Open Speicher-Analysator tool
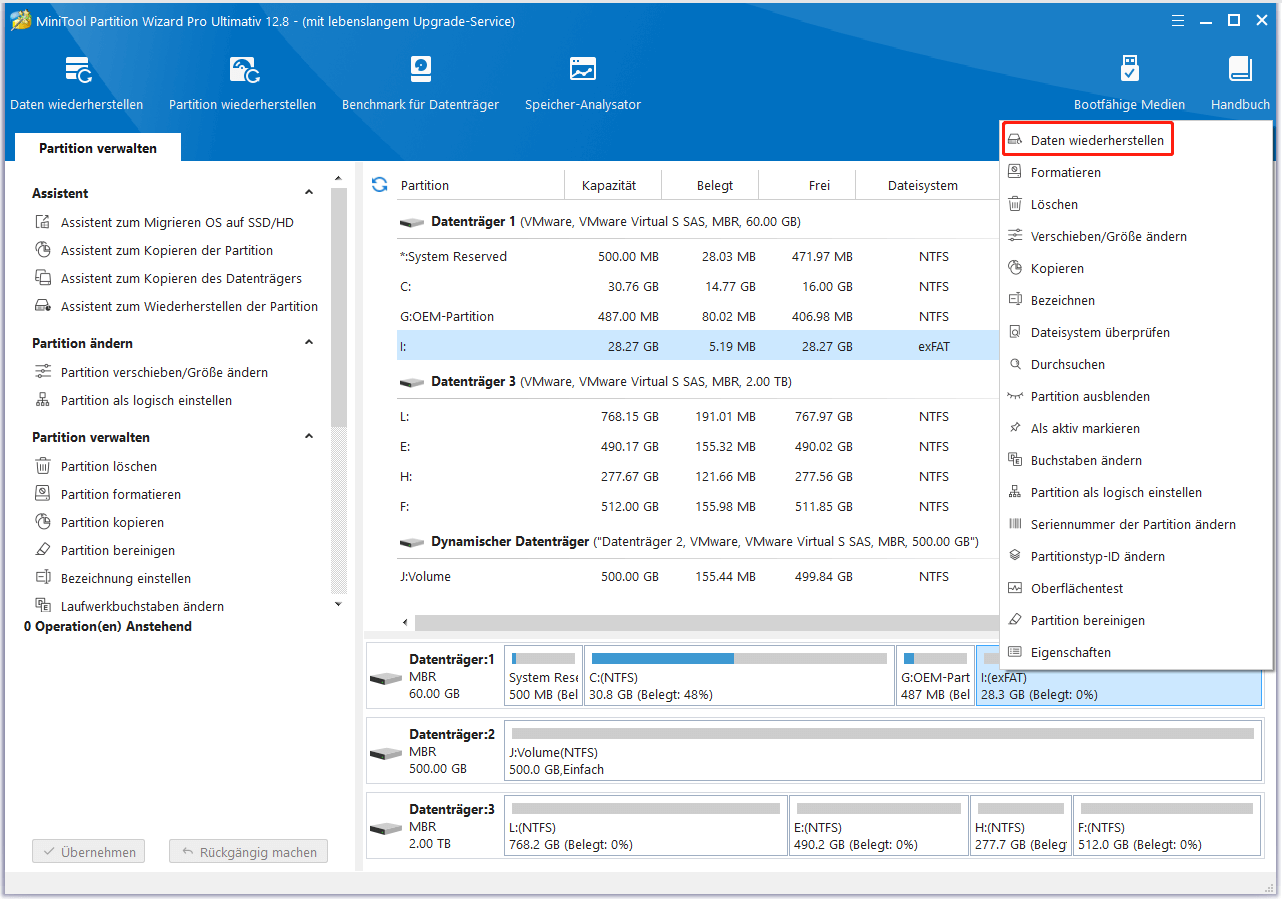 click(583, 83)
